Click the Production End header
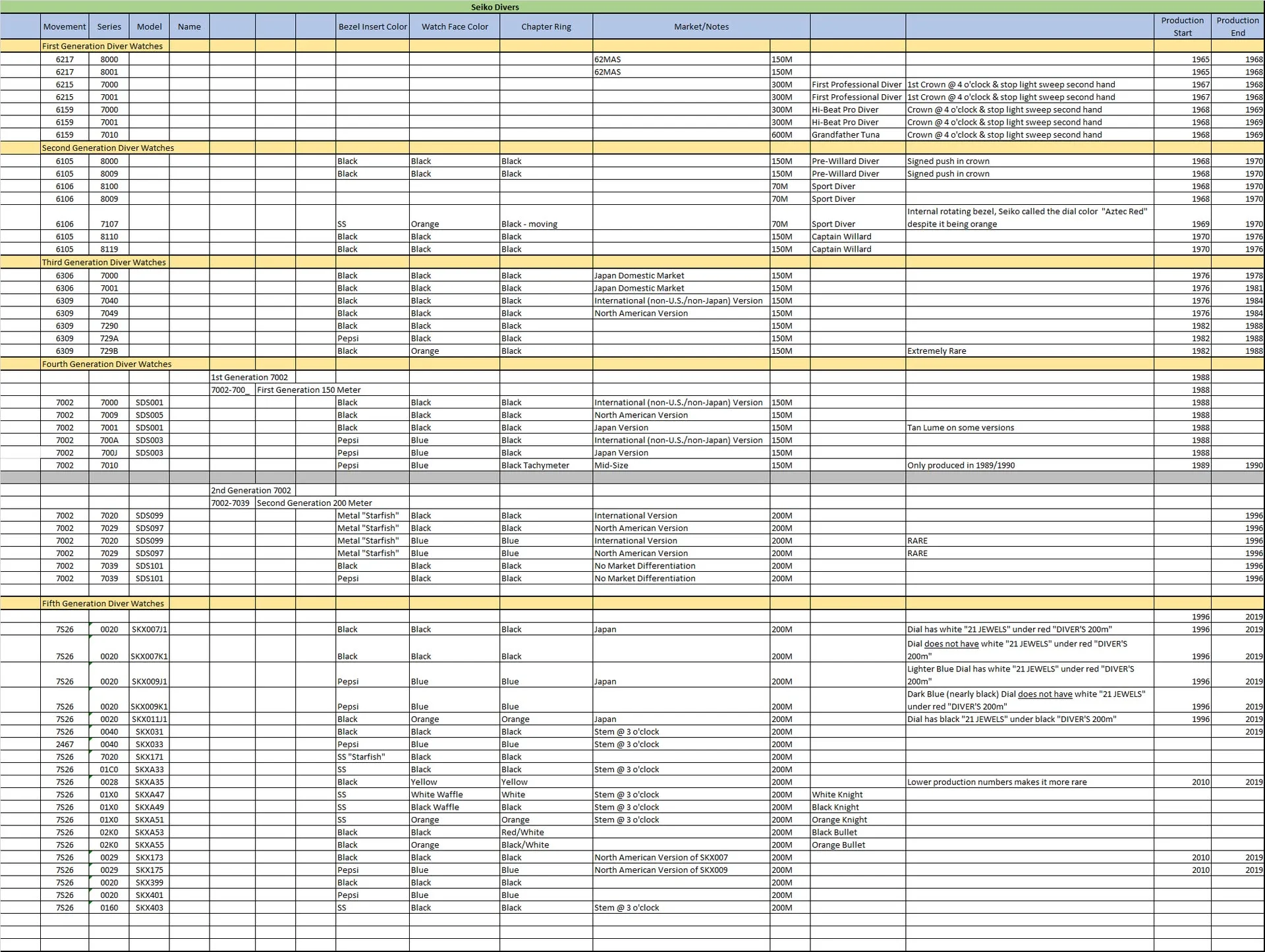Viewport: 1265px width, 952px height. click(x=1237, y=27)
